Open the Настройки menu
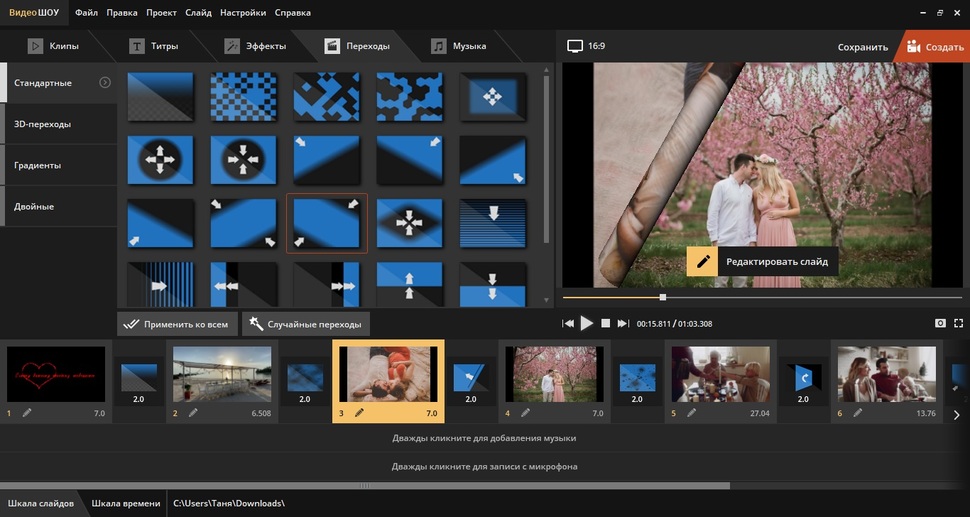Viewport: 970px width, 517px height. [243, 12]
